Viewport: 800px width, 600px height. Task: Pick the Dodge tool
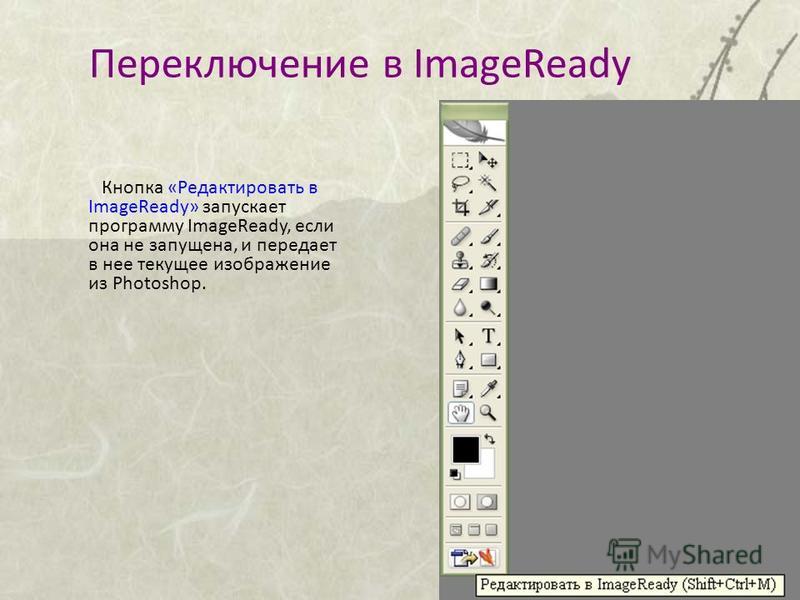488,308
